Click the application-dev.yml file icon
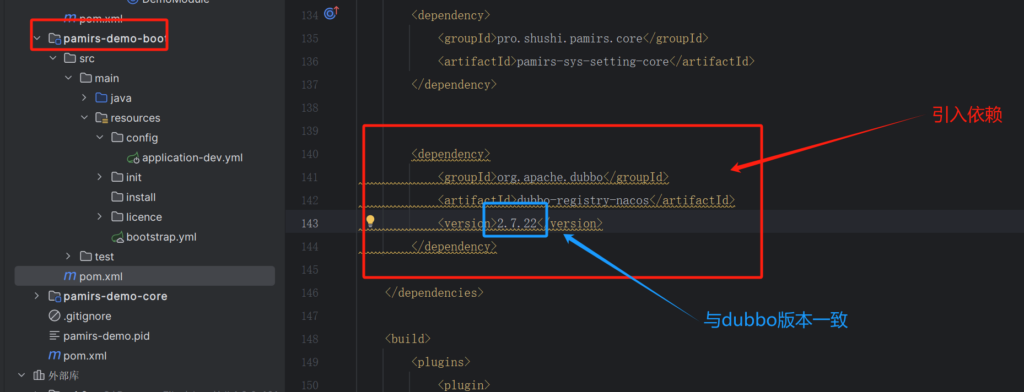This screenshot has width=1024, height=392. click(x=133, y=157)
